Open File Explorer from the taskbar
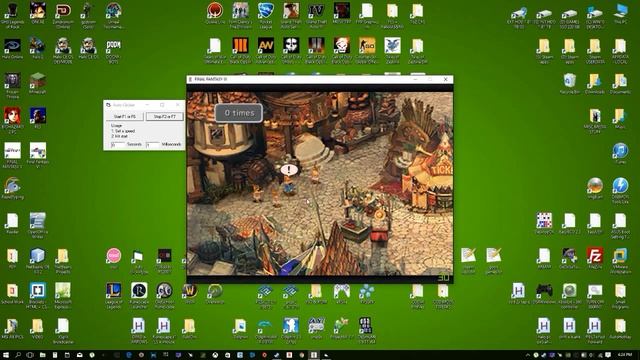Image resolution: width=640 pixels, height=360 pixels. coord(42,355)
